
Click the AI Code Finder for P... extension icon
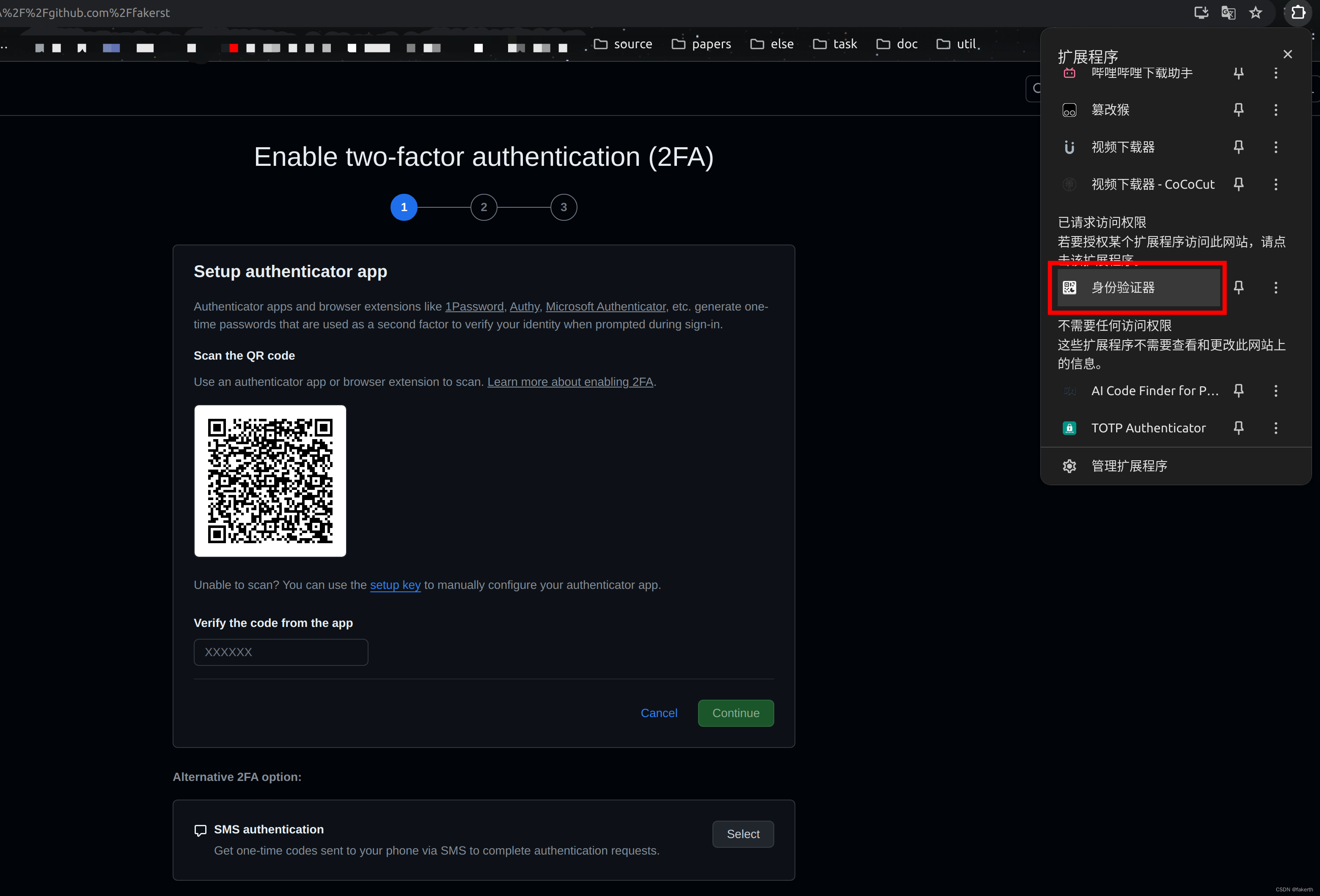point(1068,391)
